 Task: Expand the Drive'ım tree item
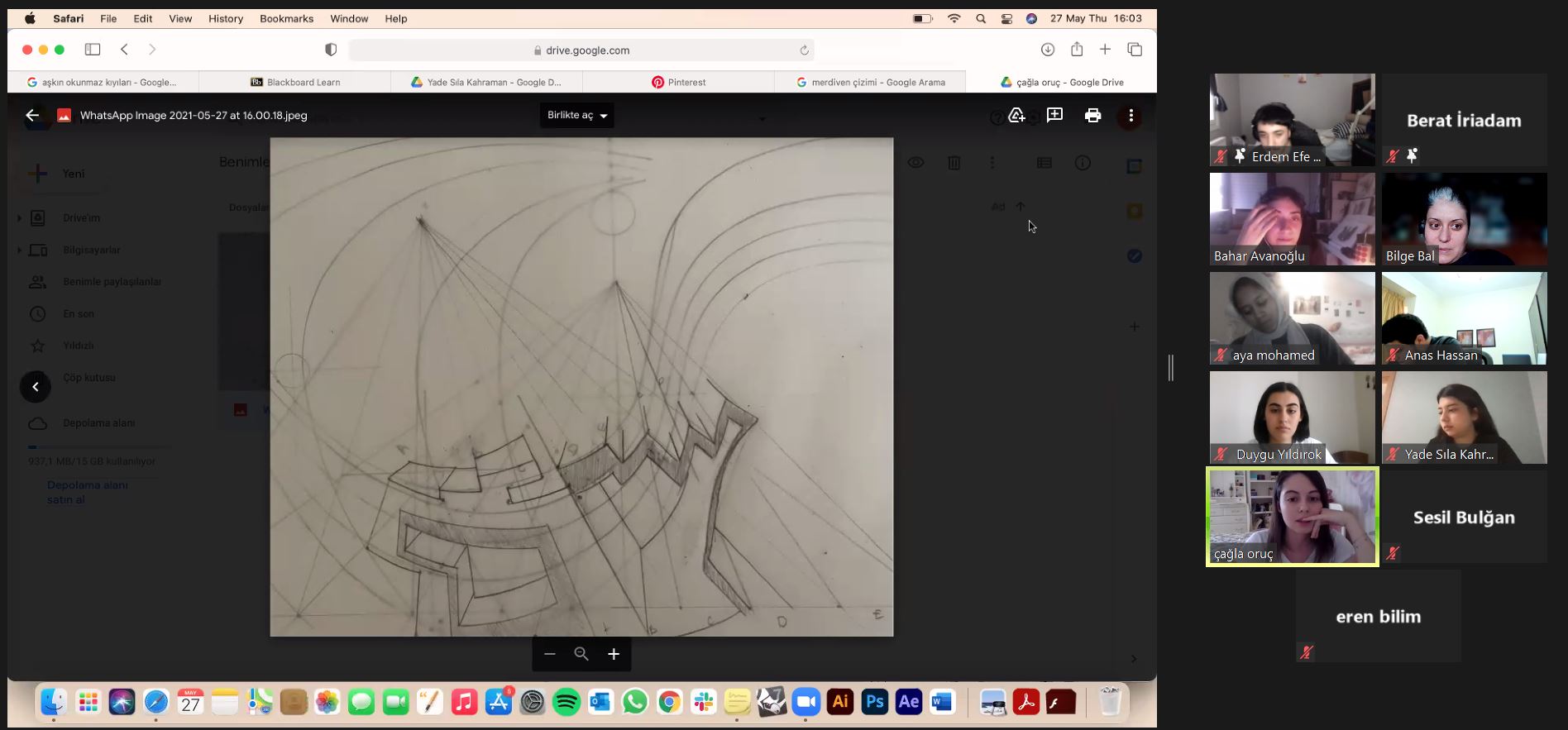click(x=20, y=218)
